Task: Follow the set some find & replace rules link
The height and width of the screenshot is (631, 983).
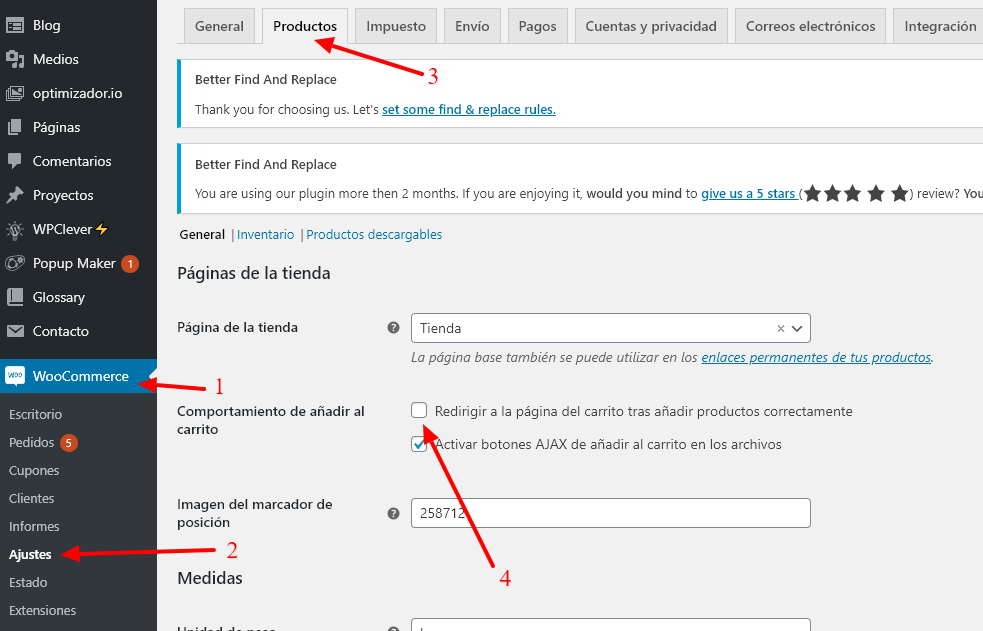Action: click(x=468, y=110)
